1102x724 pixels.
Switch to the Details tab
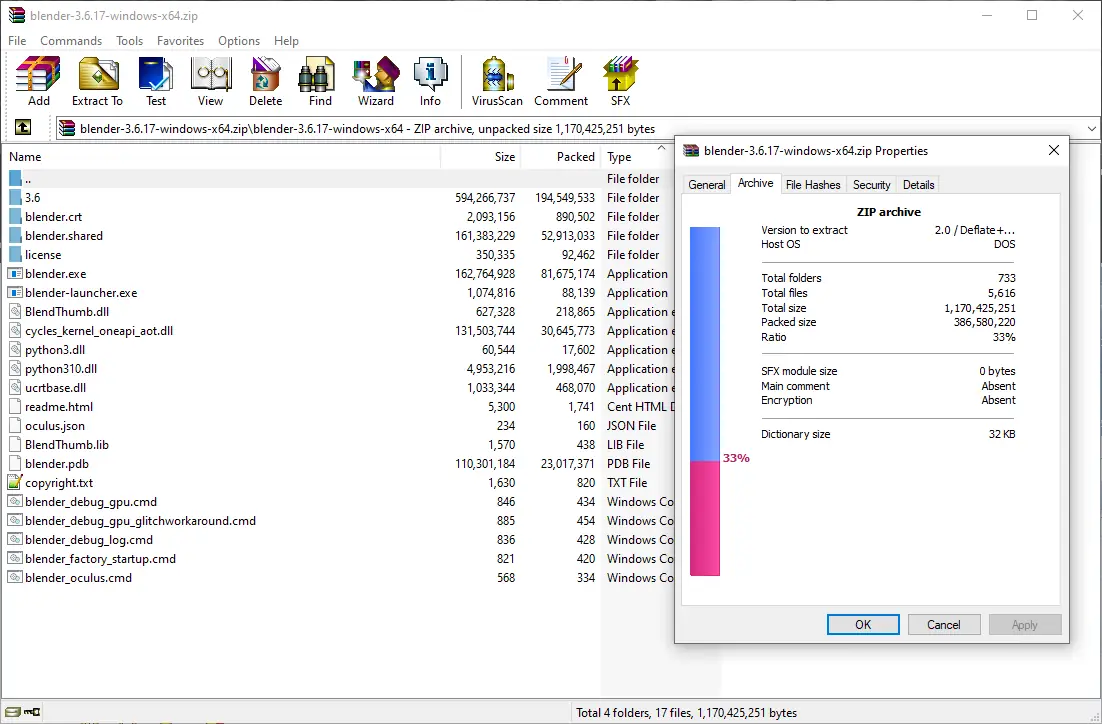(x=919, y=185)
